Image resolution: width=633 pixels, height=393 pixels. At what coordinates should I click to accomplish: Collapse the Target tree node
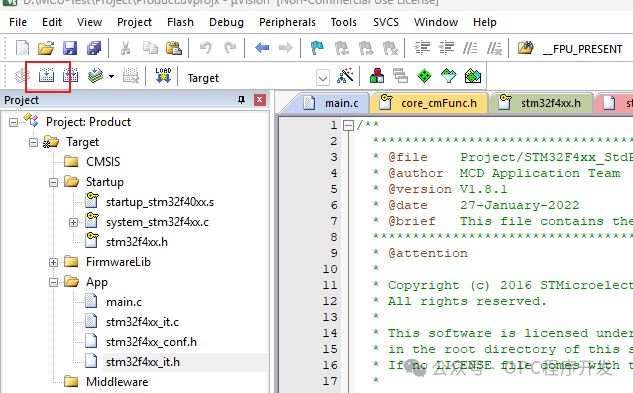tap(34, 142)
